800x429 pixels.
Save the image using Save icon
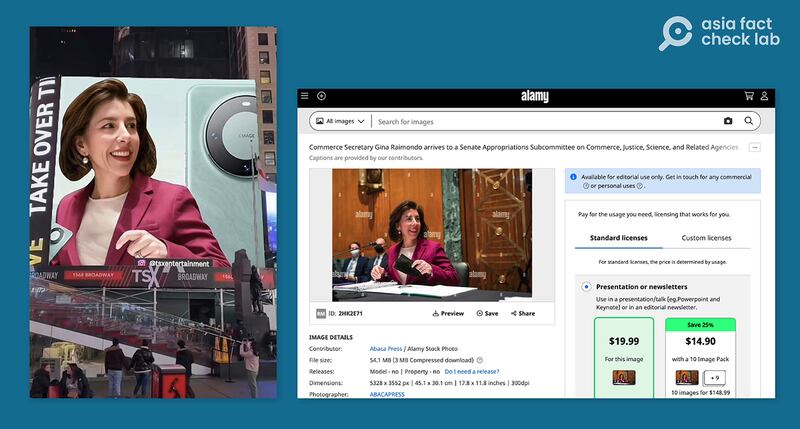pos(486,313)
